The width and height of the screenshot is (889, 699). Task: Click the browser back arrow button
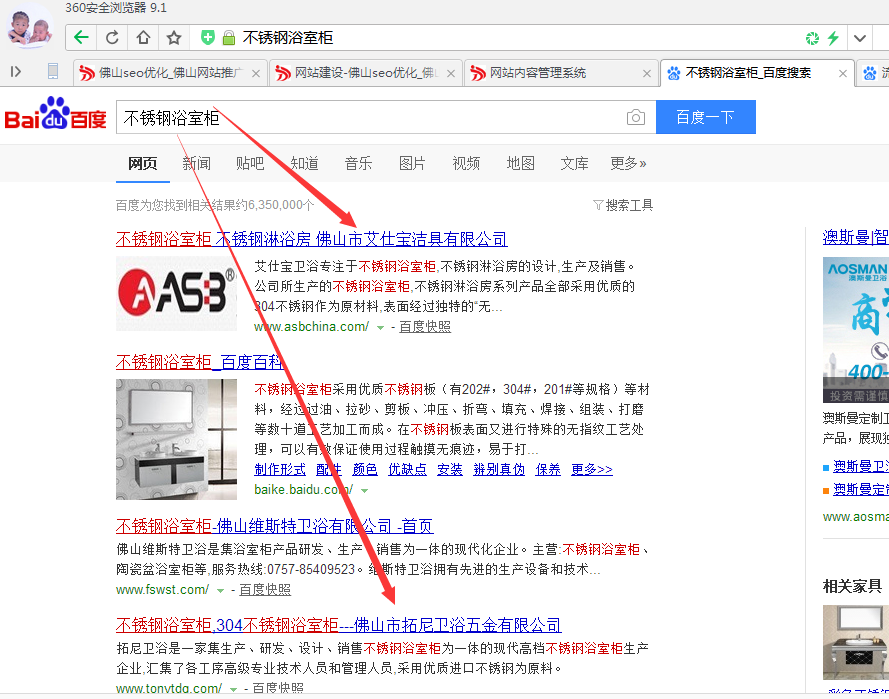coord(81,38)
